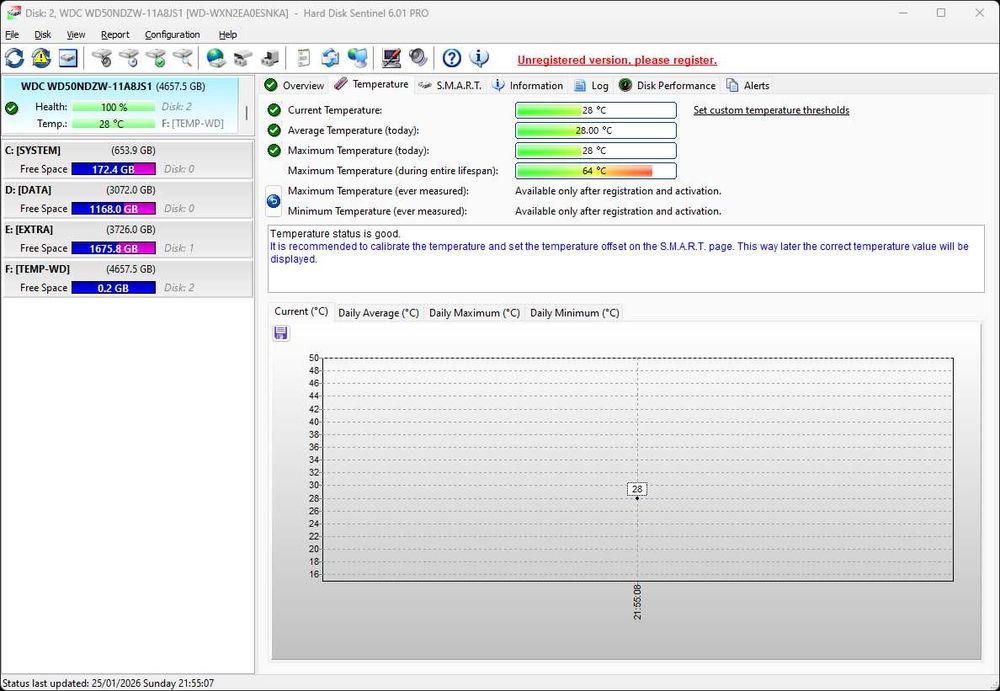Open the View menu
Image resolution: width=1000 pixels, height=691 pixels.
tap(76, 34)
